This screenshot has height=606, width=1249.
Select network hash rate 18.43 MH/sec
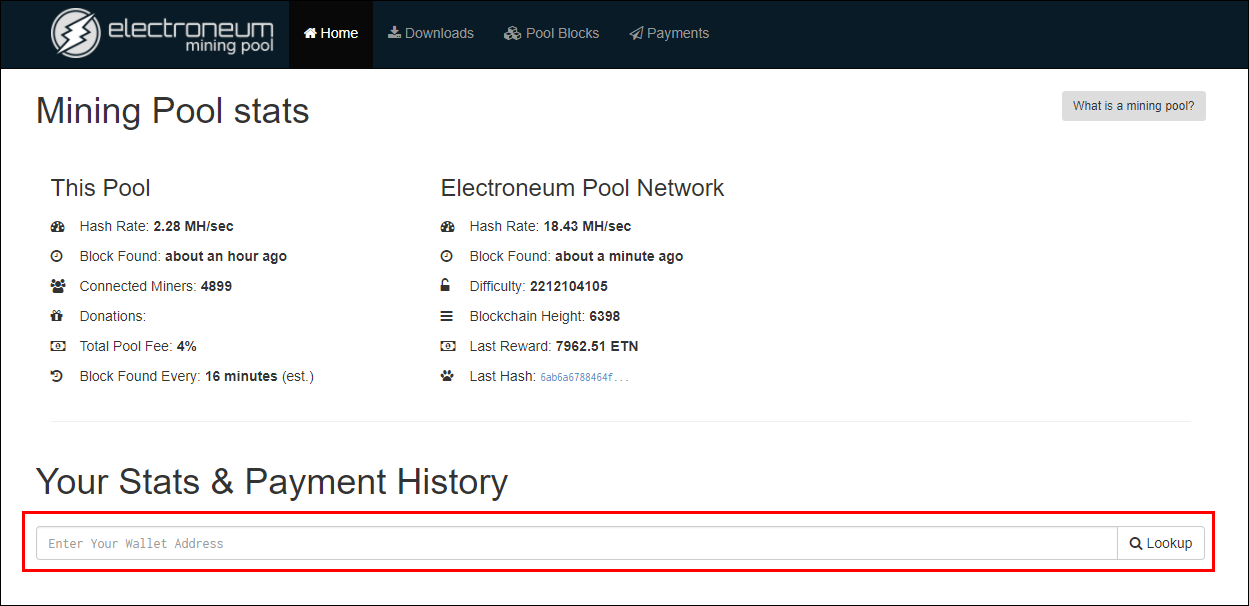click(x=587, y=226)
